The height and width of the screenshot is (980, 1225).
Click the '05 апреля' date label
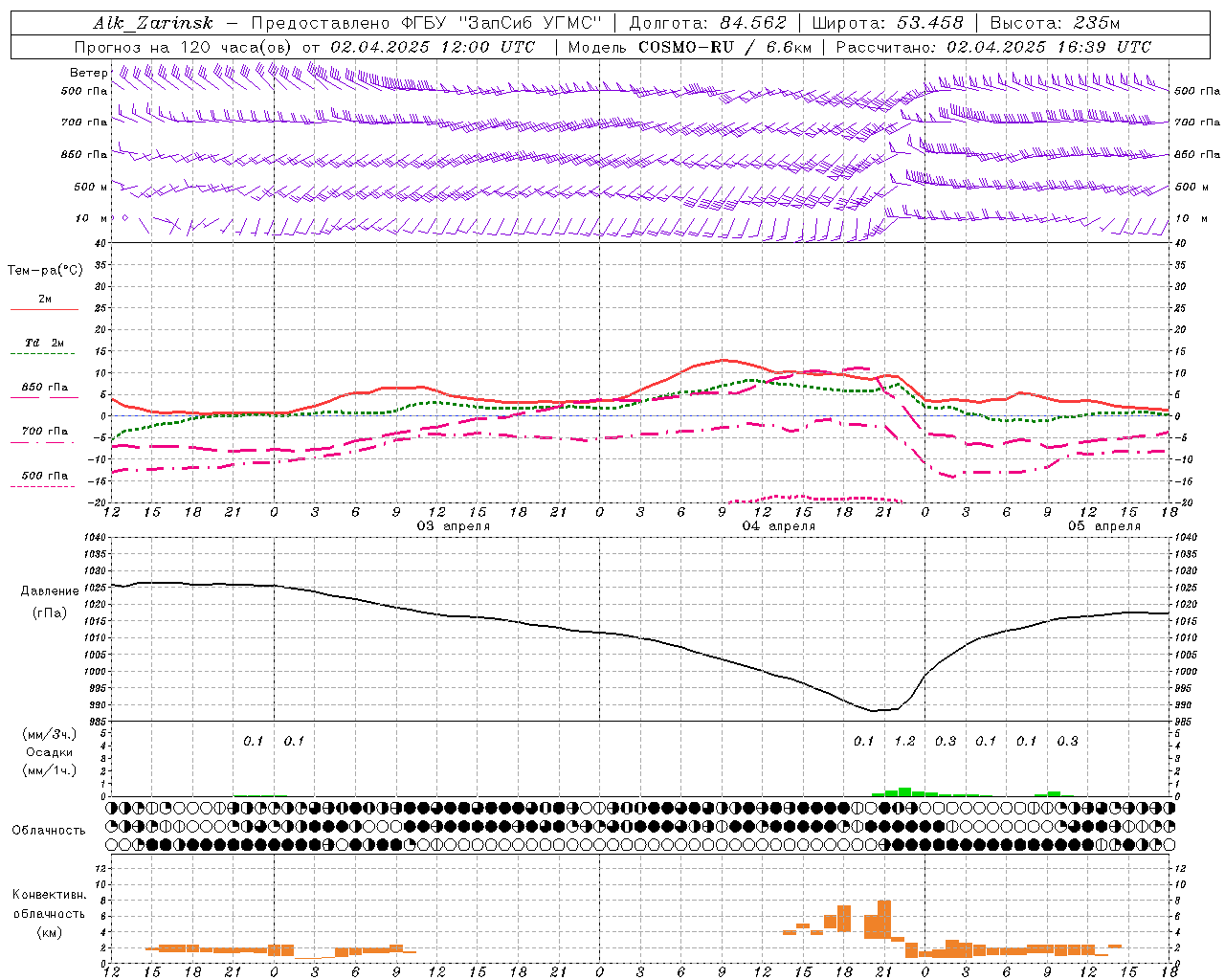click(1104, 525)
